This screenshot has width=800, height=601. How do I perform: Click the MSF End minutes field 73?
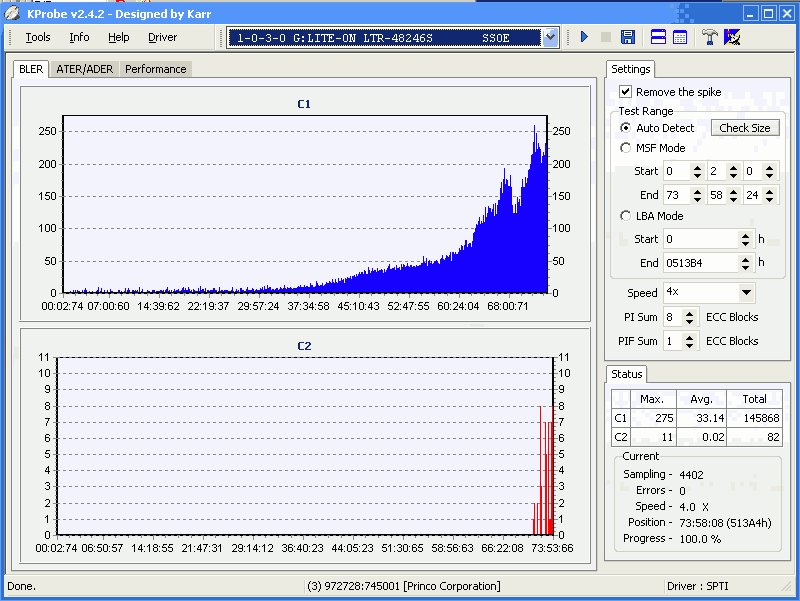[x=678, y=195]
